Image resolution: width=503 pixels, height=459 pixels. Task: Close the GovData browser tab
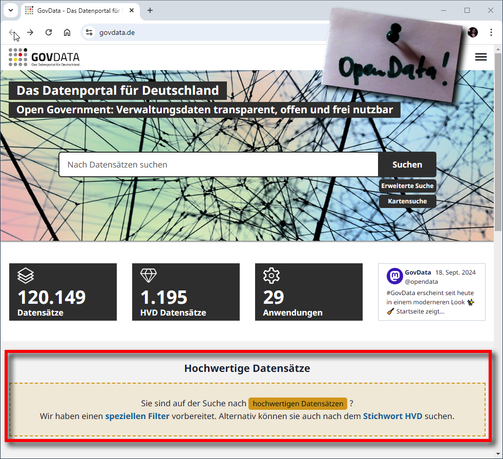(132, 10)
